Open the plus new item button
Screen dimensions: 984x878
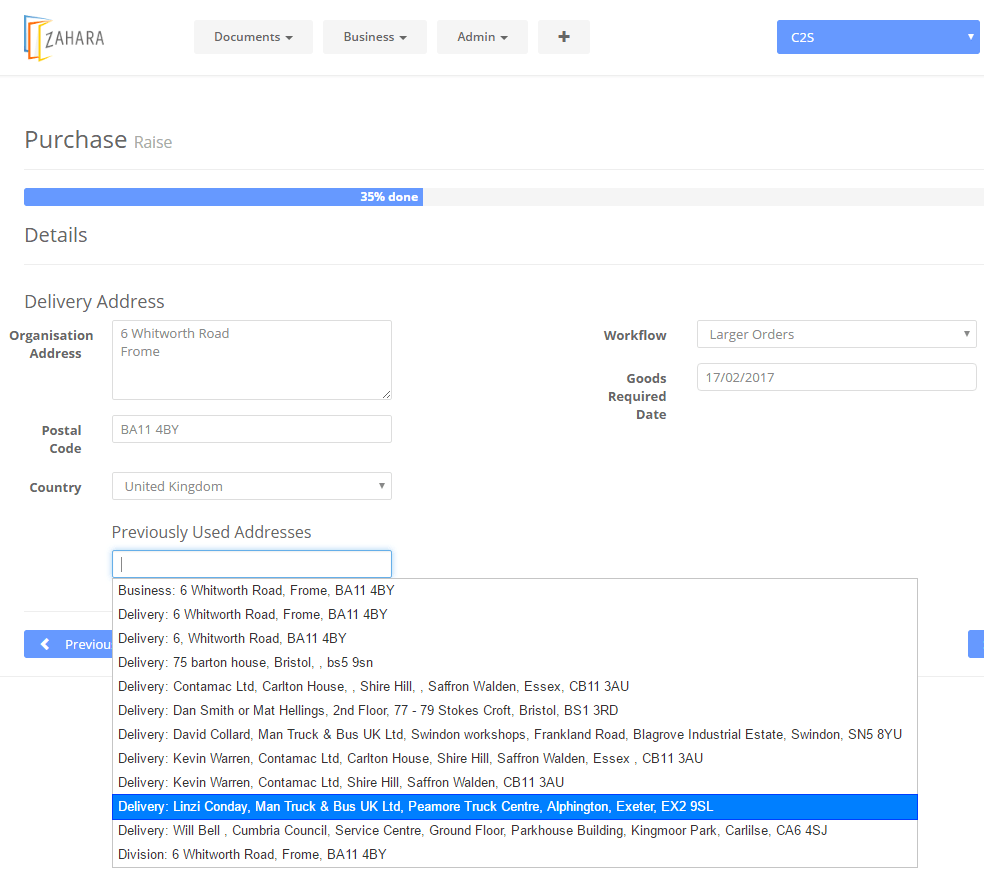pos(564,37)
